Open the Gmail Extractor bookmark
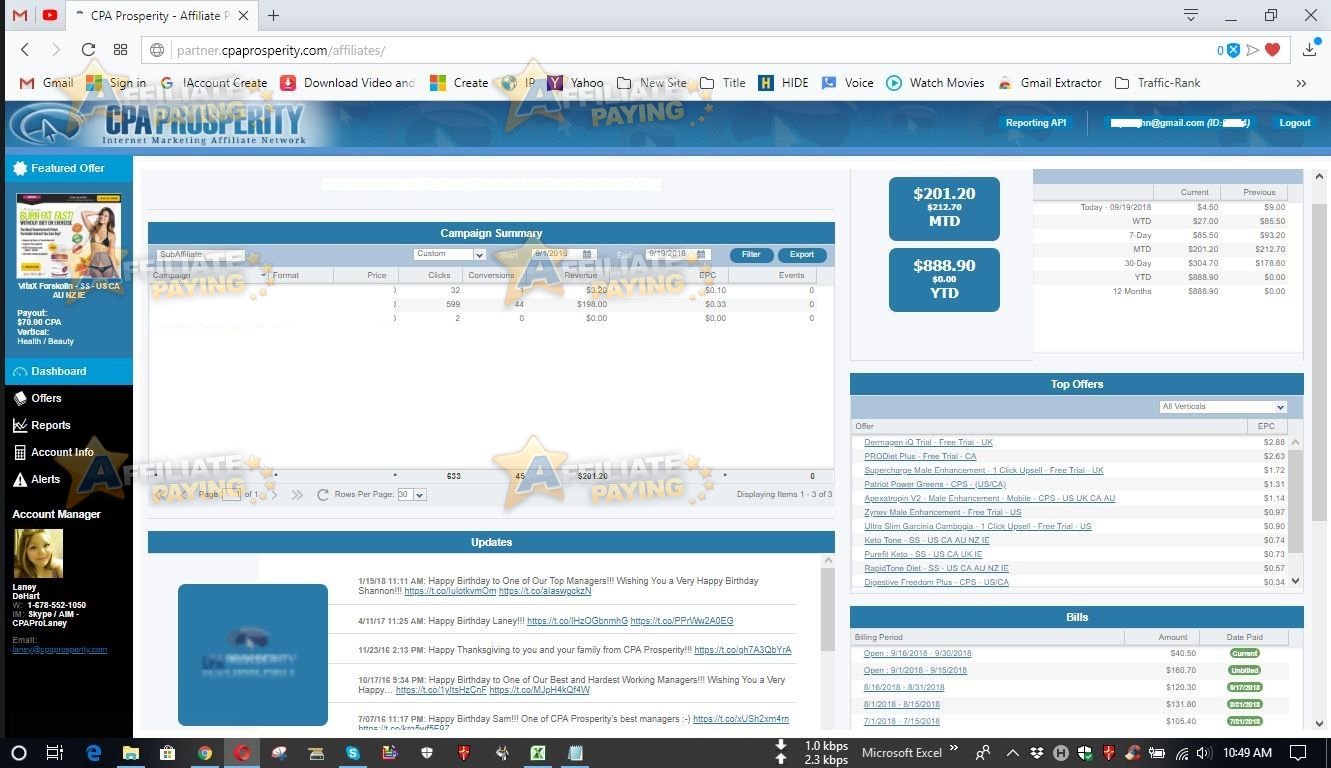 (1049, 83)
